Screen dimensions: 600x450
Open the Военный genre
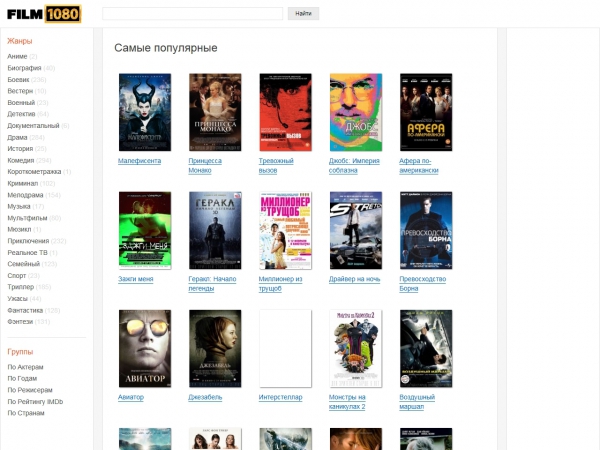click(x=21, y=103)
